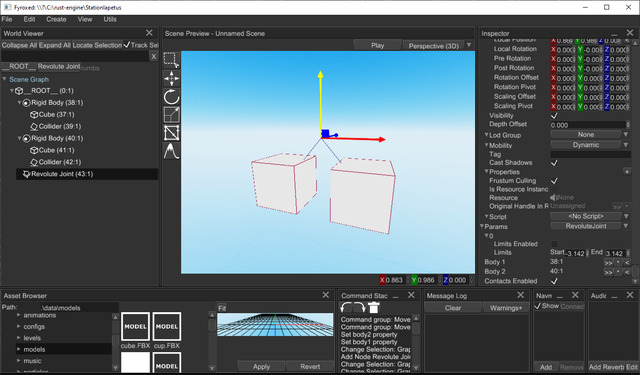Viewport: 640px width, 375px height.
Task: Open the terrain editing tool
Action: click(171, 151)
